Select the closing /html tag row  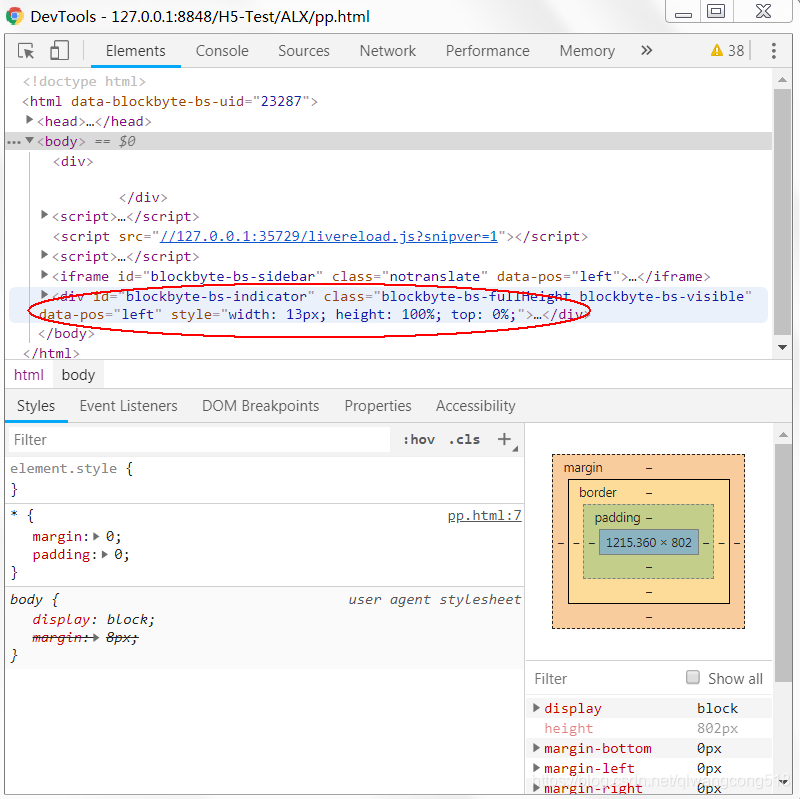pyautogui.click(x=52, y=353)
